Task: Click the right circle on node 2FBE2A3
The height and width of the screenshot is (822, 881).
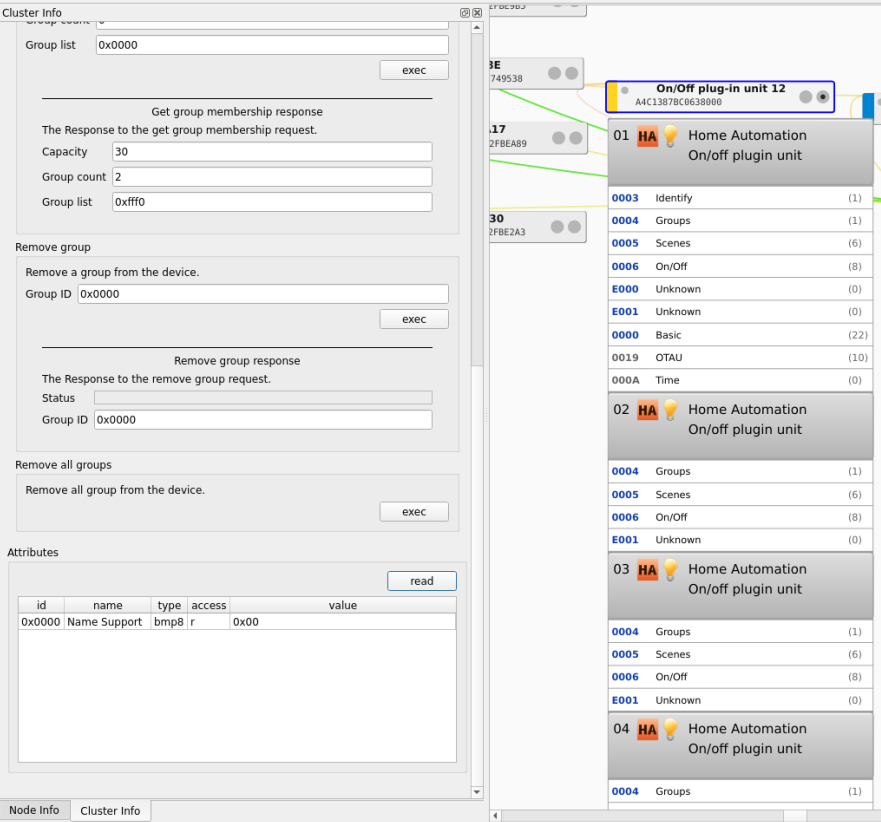Action: (x=574, y=226)
